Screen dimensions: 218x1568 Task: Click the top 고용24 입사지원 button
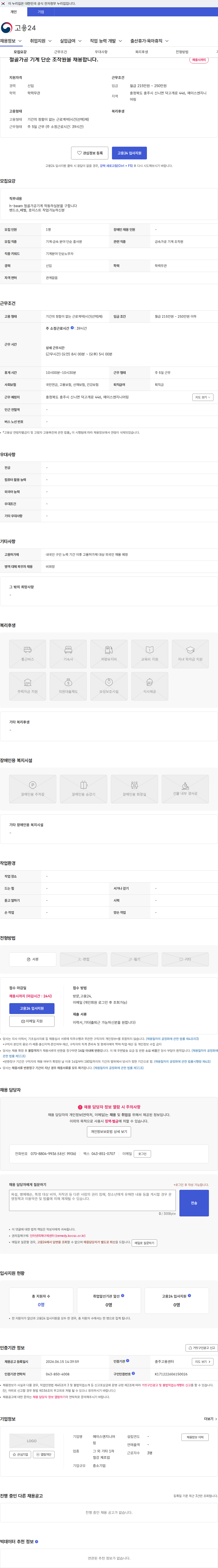pos(129,153)
